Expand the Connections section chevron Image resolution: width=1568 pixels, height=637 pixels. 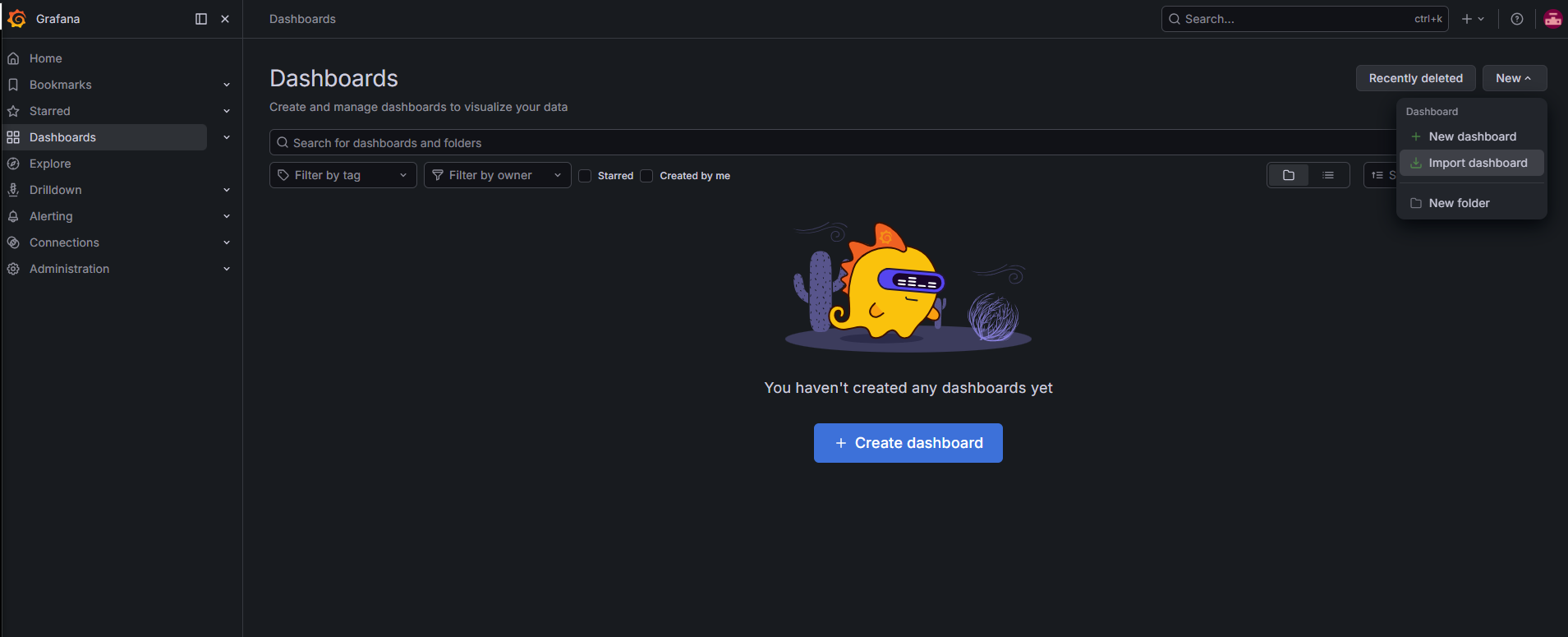coord(227,242)
